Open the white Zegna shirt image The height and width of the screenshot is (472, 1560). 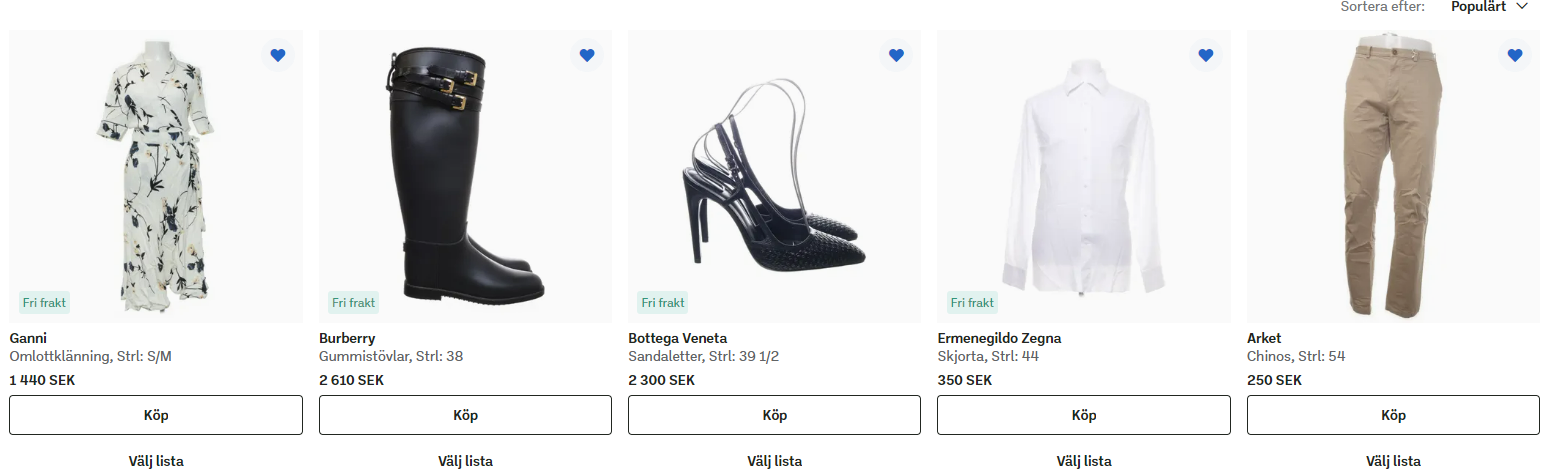[1084, 176]
